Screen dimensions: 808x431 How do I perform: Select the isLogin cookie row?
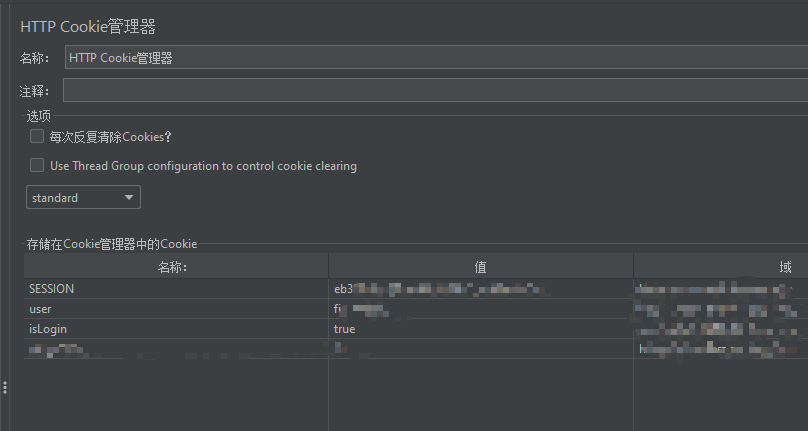pyautogui.click(x=416, y=329)
